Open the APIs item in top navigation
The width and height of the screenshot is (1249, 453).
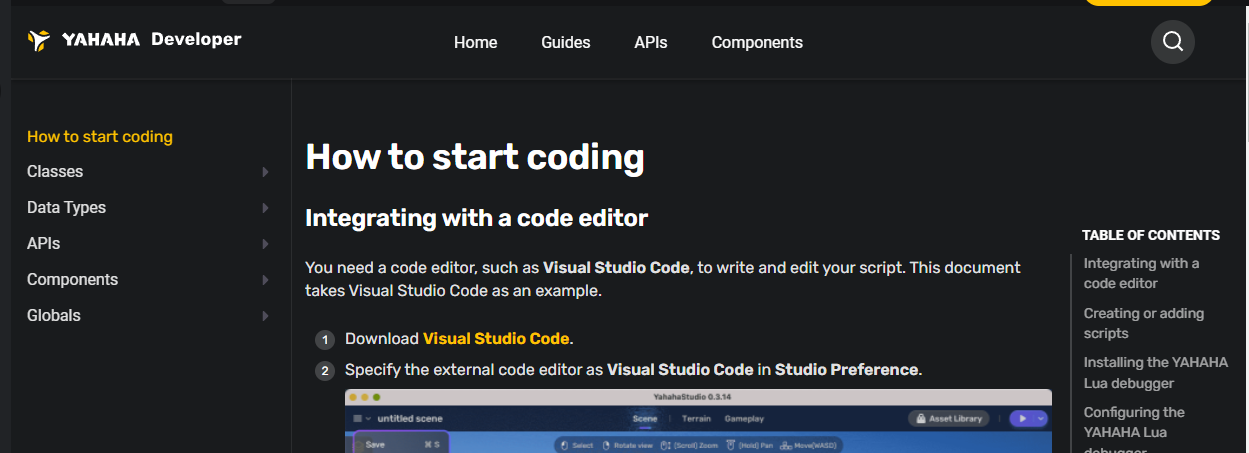click(x=651, y=42)
